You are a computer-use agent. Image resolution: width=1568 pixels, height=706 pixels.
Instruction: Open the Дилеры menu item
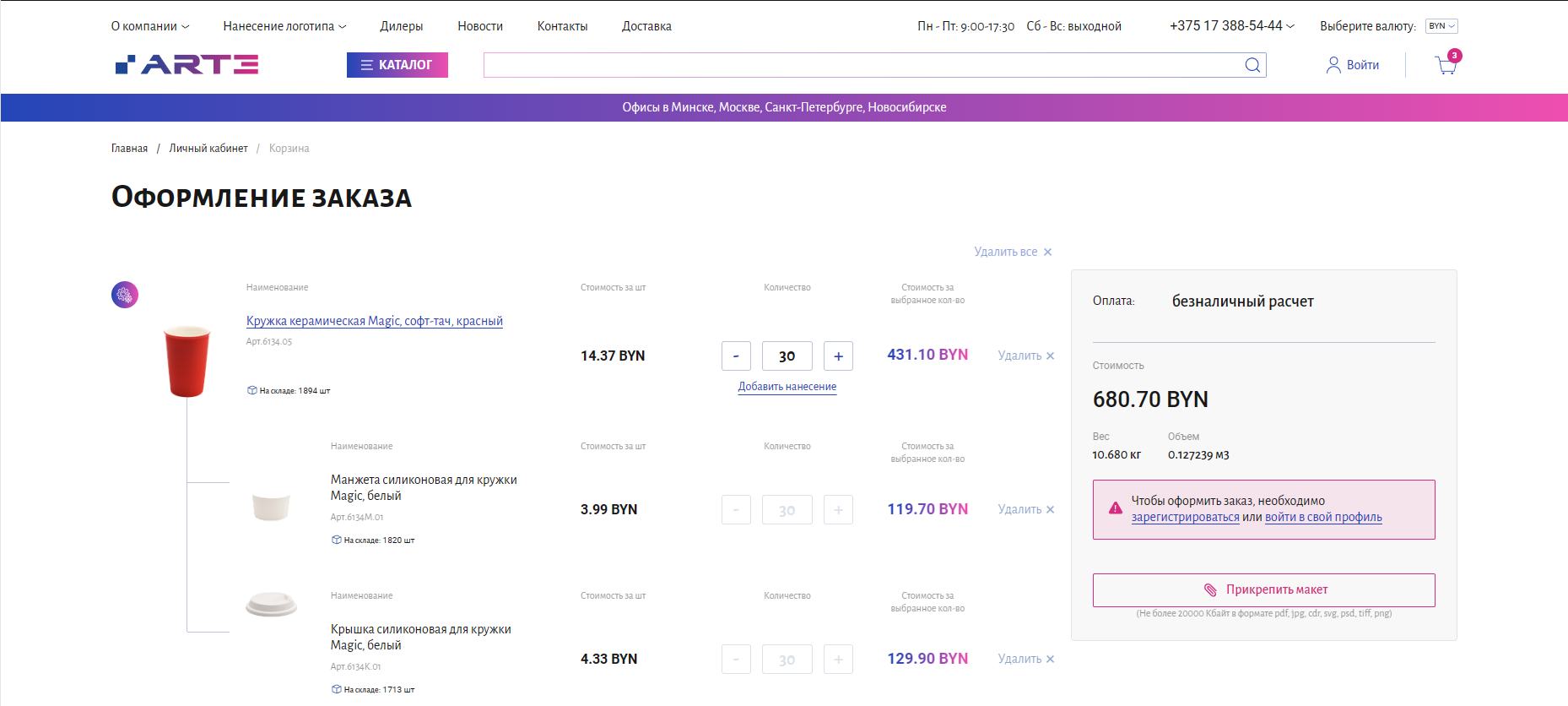pos(402,26)
